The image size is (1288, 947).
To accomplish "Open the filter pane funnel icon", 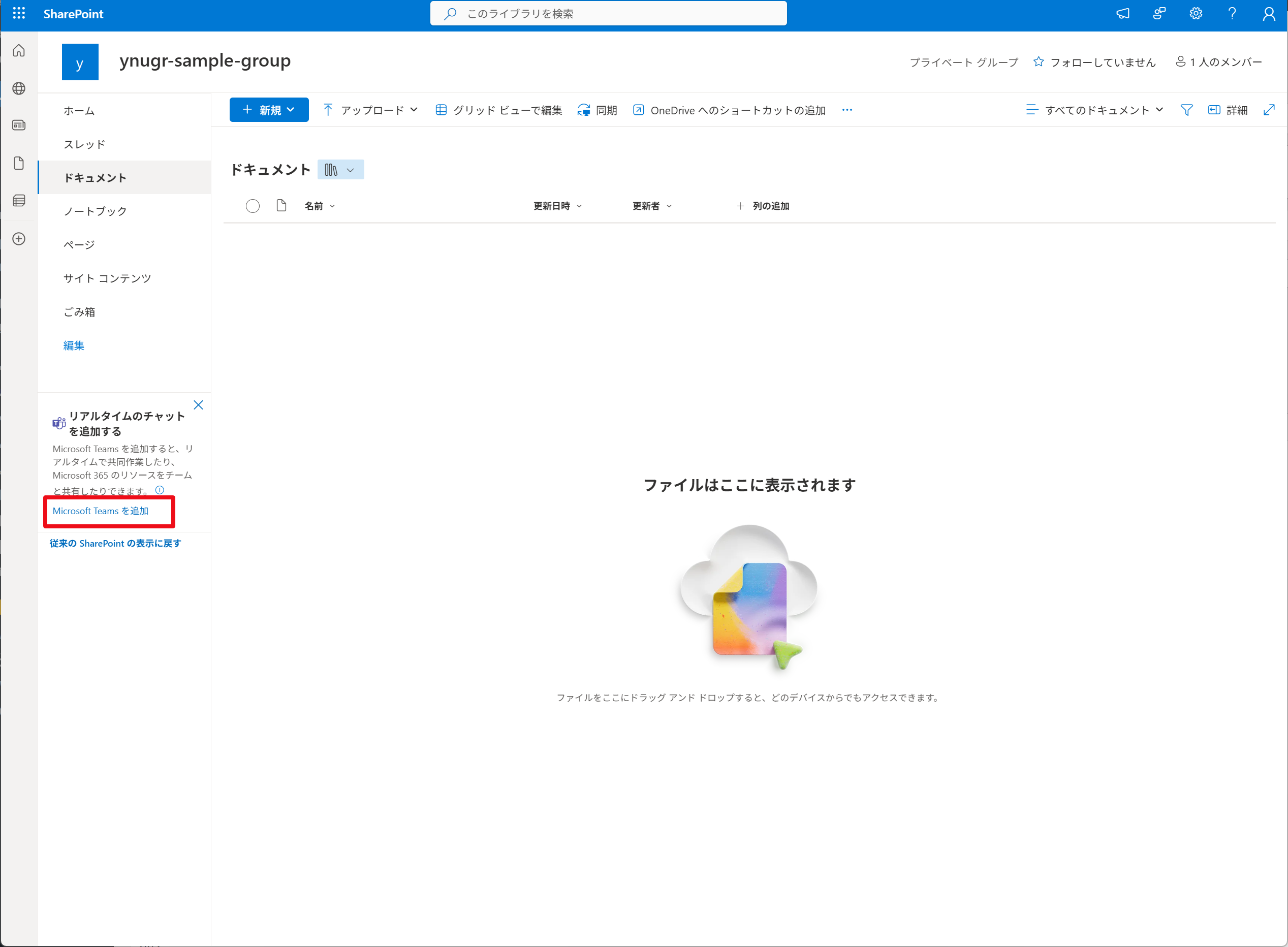I will coord(1186,110).
